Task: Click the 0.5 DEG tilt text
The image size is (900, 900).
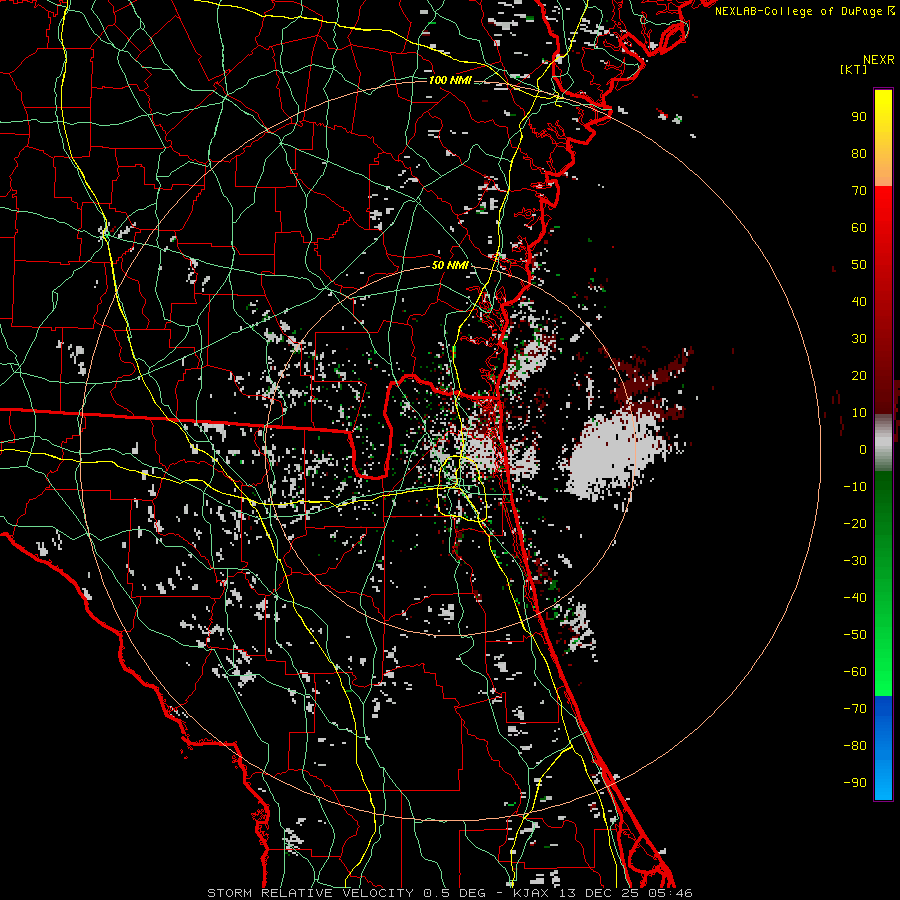Action: [454, 893]
